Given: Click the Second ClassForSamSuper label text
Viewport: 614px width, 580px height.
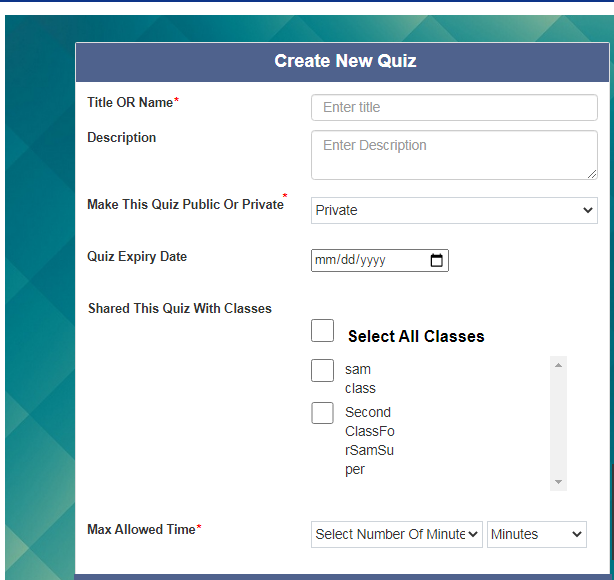Looking at the screenshot, I should 369,440.
